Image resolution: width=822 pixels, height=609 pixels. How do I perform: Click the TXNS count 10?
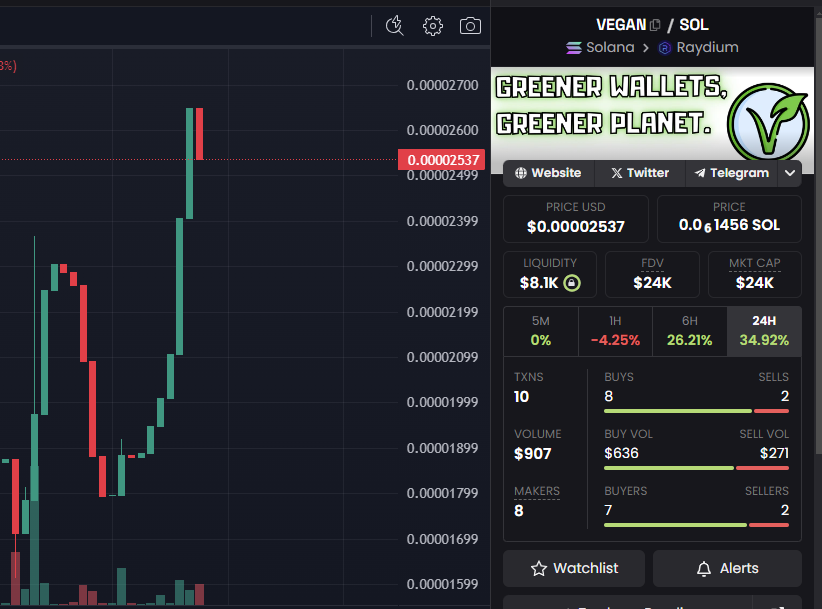point(522,397)
